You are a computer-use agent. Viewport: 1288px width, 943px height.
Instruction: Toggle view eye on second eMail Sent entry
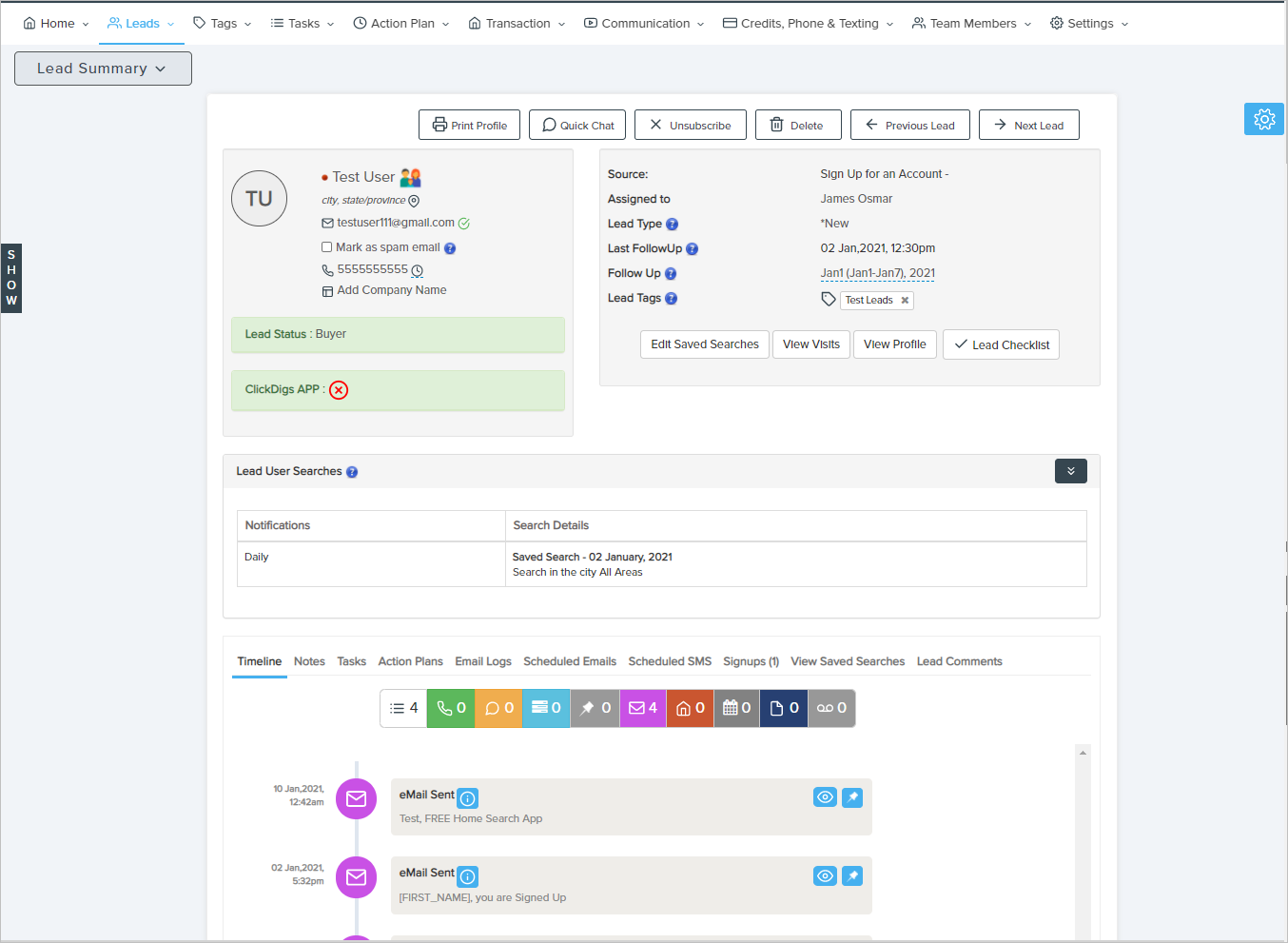click(x=825, y=875)
